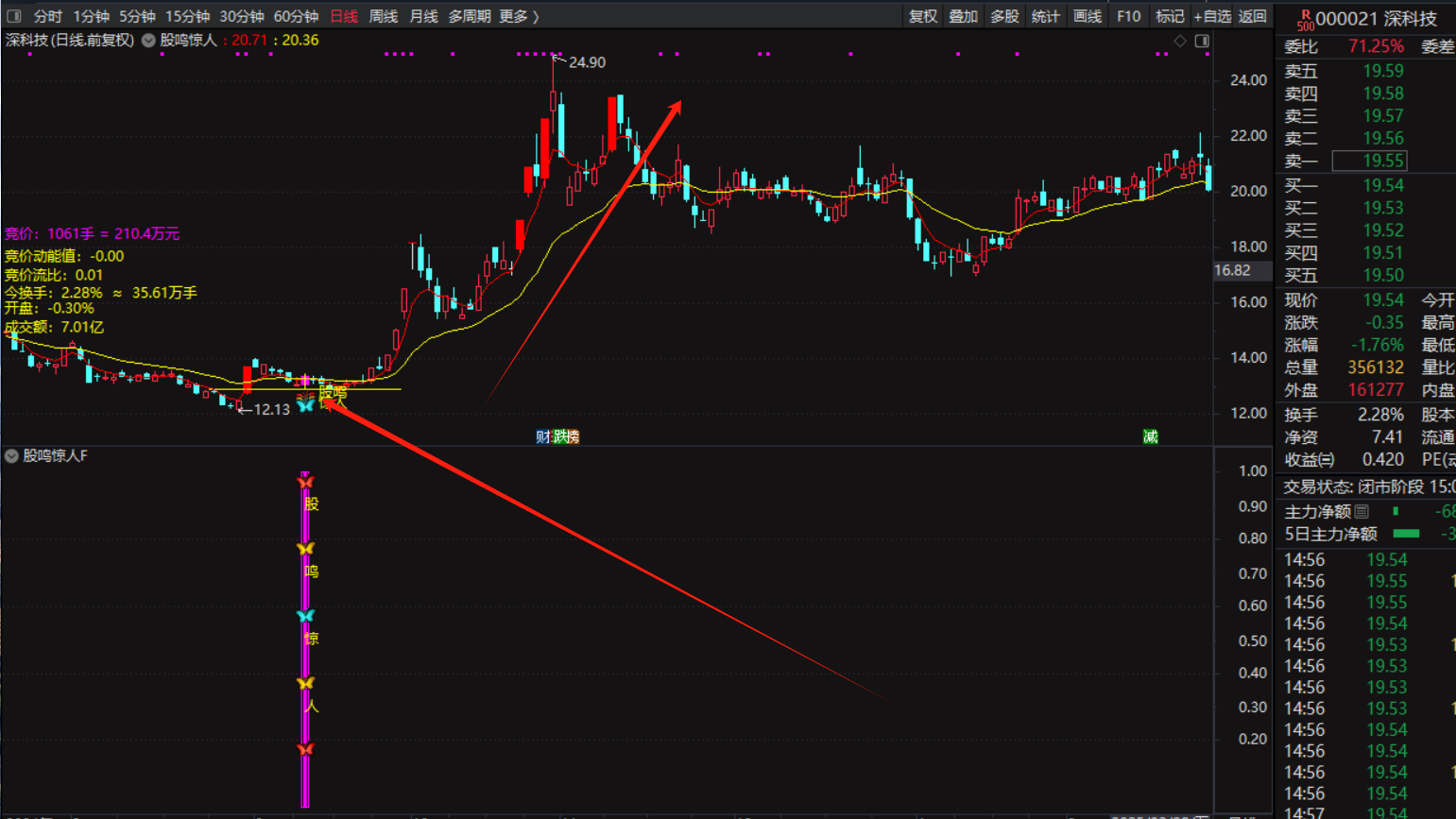1456x819 pixels.
Task: Toggle the left sidebar panel icon
Action: (14, 16)
